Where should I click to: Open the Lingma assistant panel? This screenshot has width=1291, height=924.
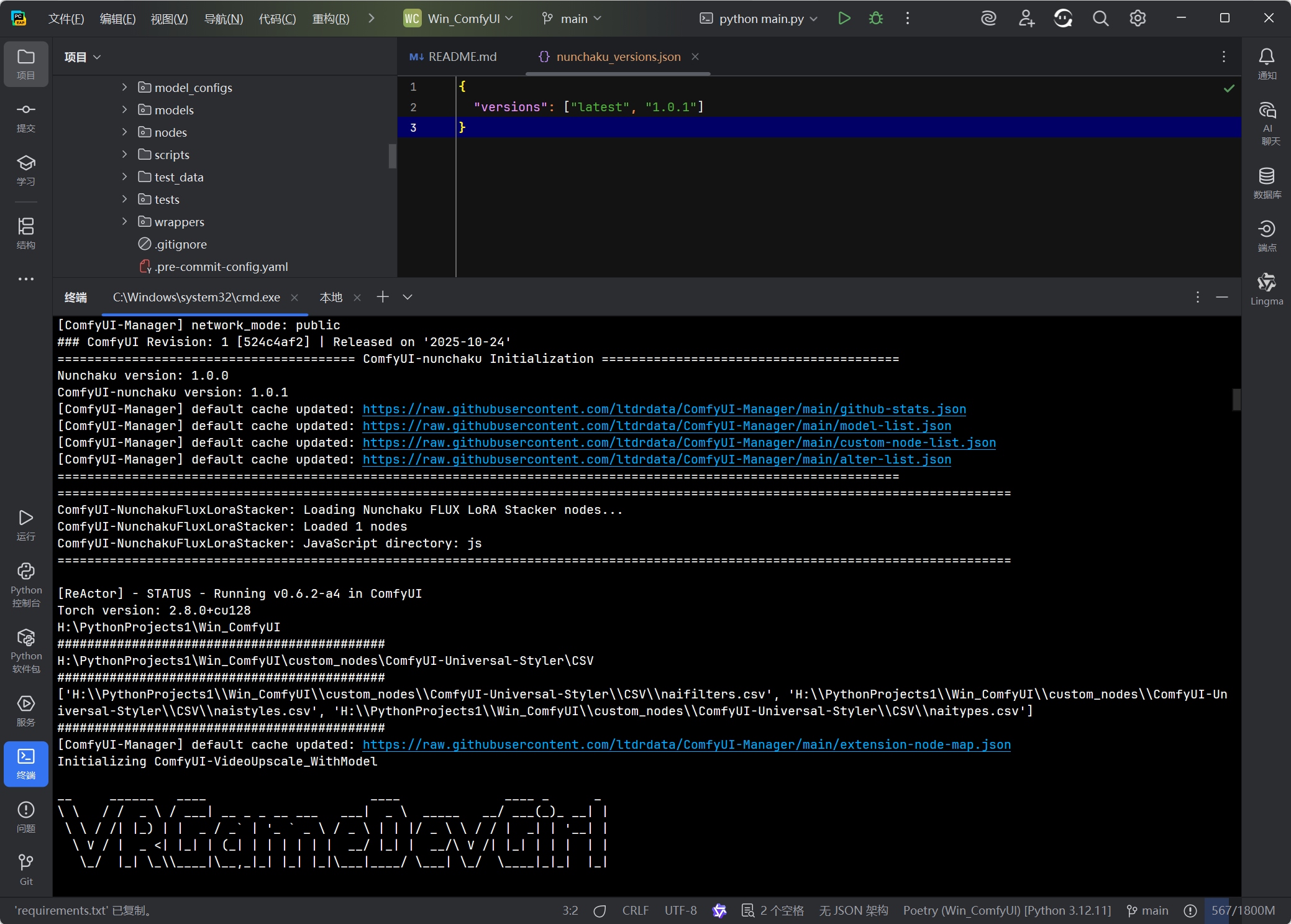click(1266, 289)
